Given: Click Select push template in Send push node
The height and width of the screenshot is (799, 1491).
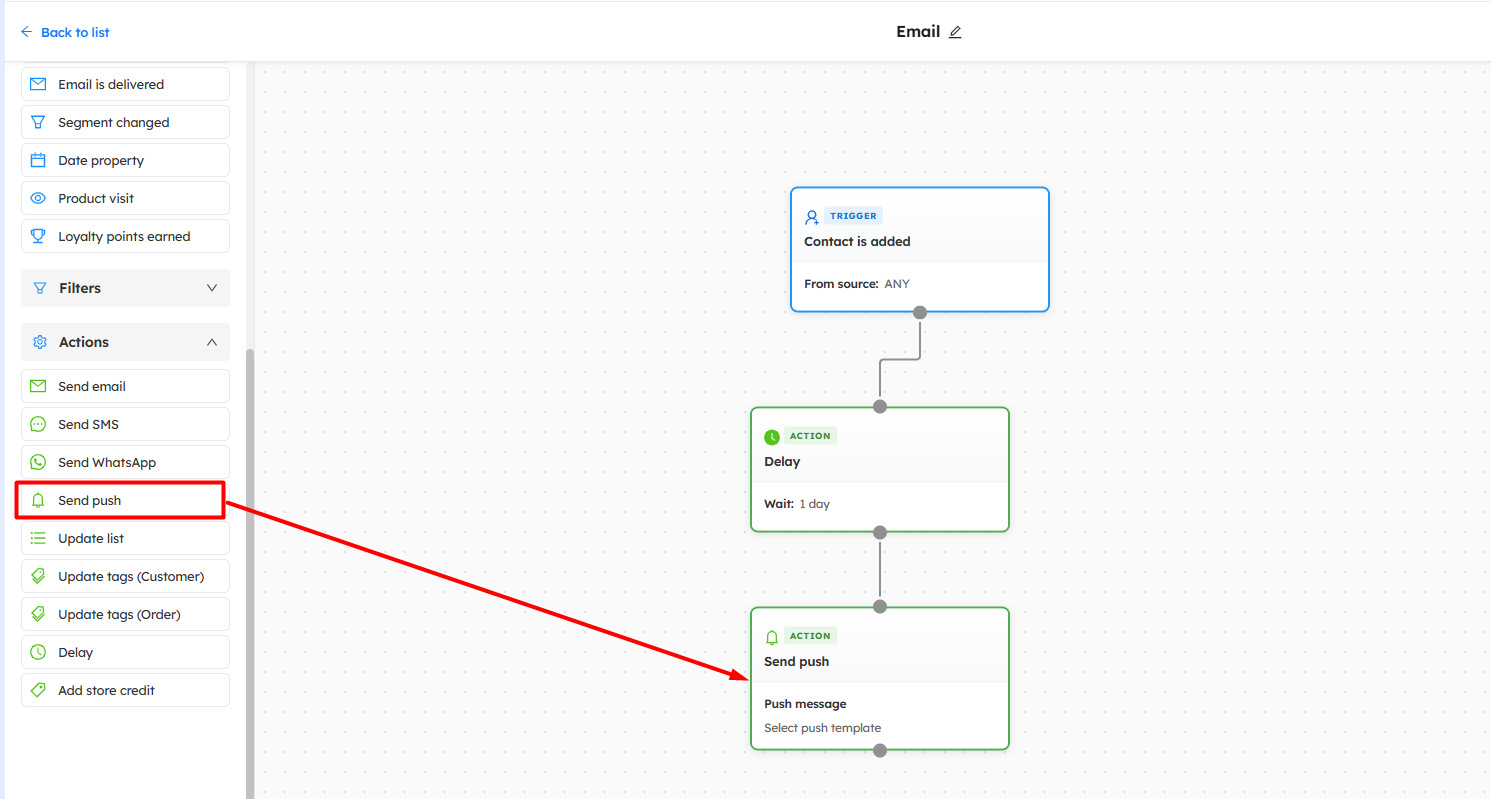Looking at the screenshot, I should 822,728.
